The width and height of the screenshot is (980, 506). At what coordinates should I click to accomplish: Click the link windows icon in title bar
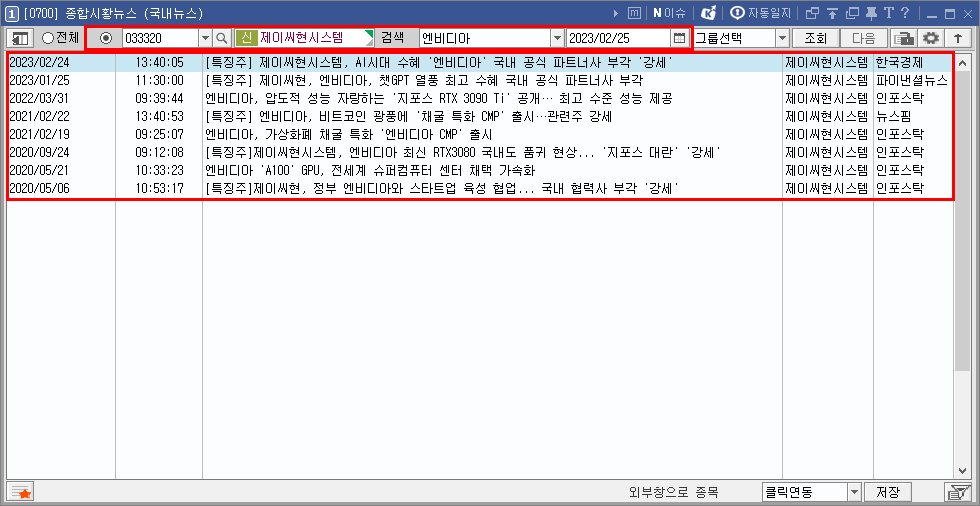812,13
